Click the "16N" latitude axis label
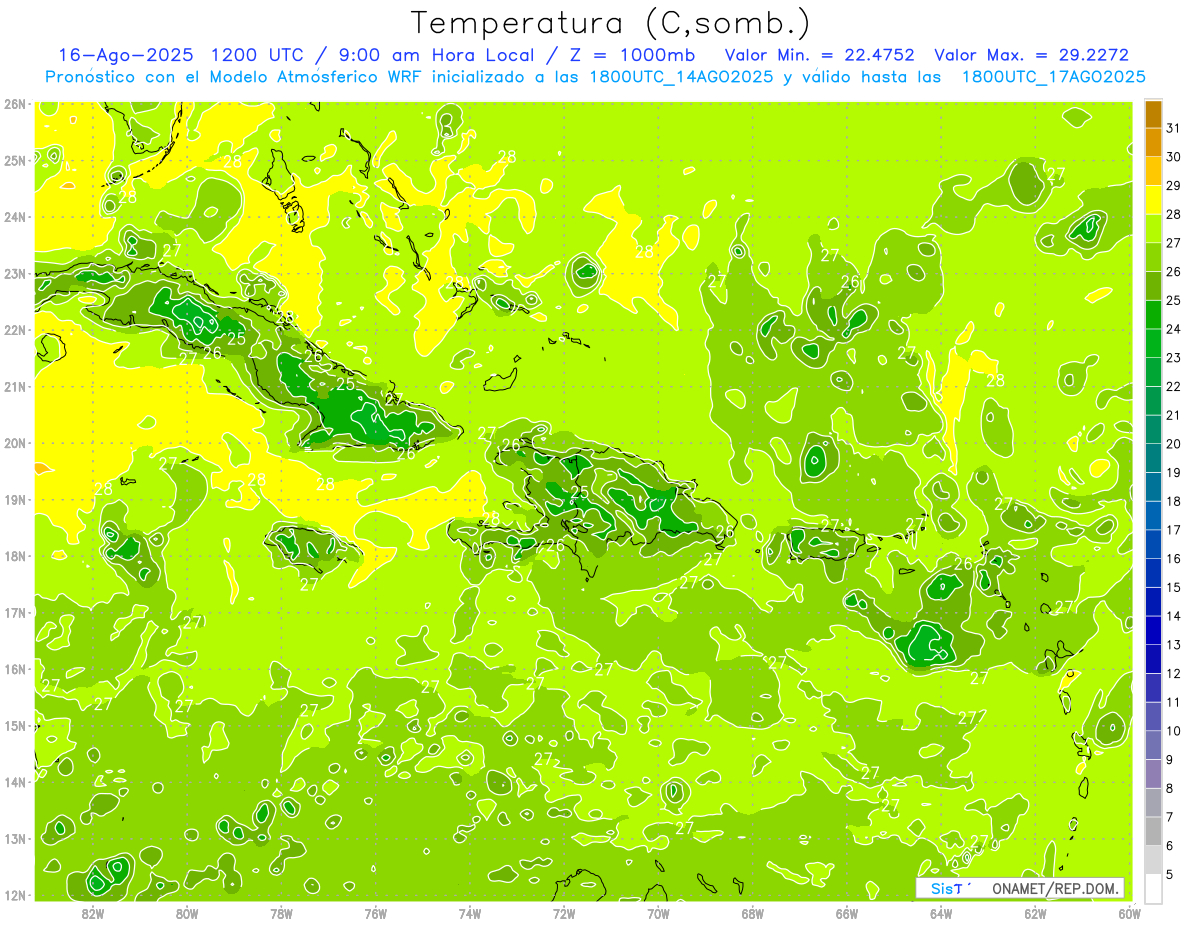Viewport: 1200px width, 927px height. 14,669
